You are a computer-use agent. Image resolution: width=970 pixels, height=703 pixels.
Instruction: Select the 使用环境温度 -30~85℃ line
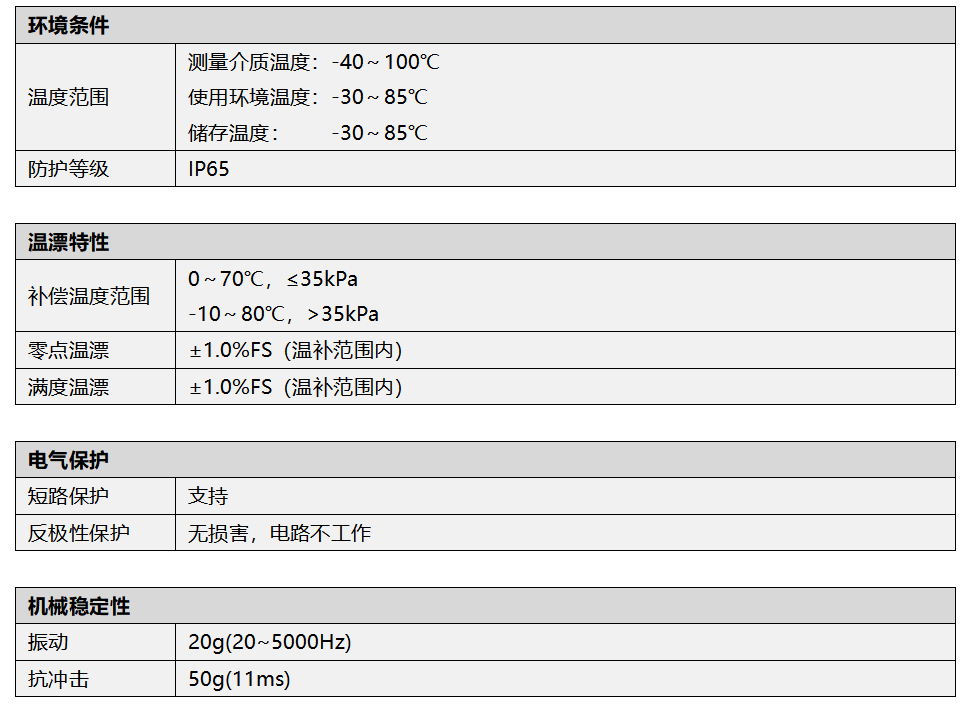[x=307, y=97]
